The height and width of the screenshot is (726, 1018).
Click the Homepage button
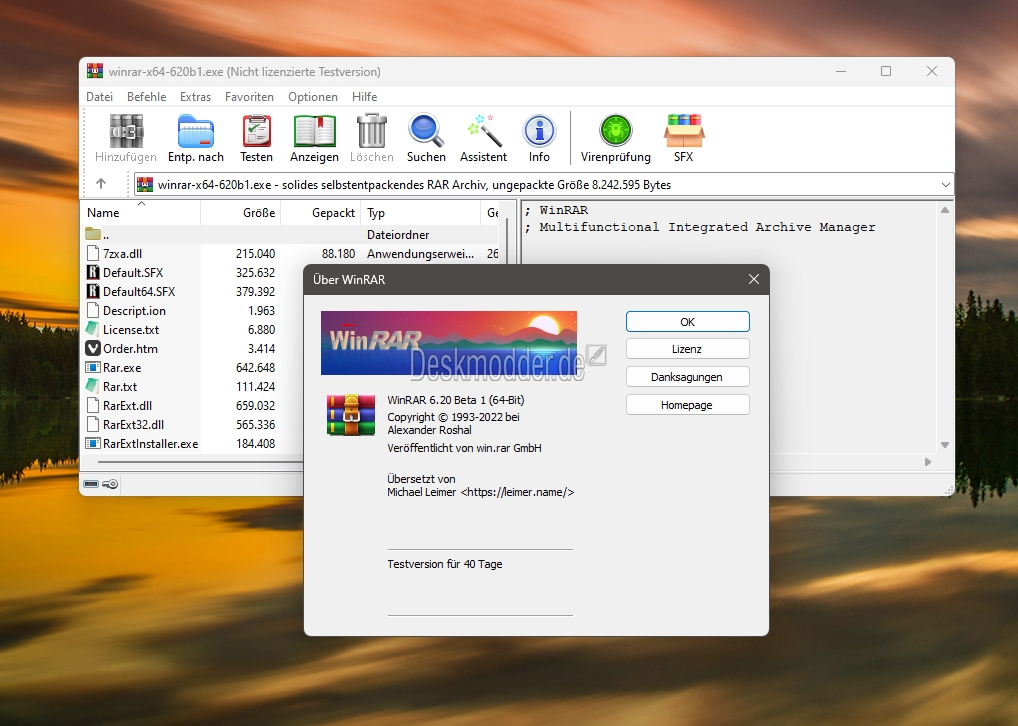tap(688, 405)
